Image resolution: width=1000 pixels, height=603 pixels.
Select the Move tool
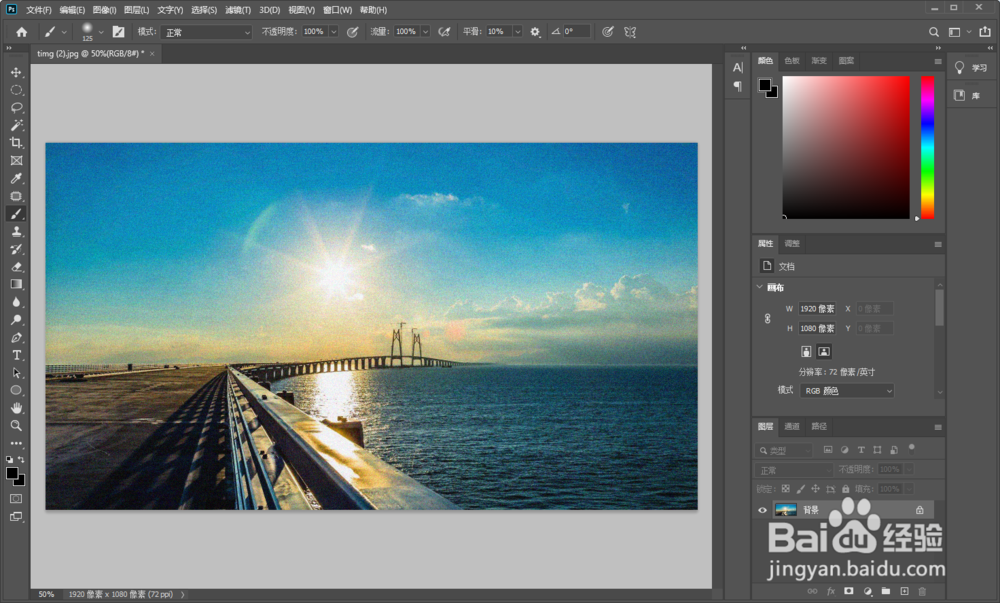tap(16, 73)
